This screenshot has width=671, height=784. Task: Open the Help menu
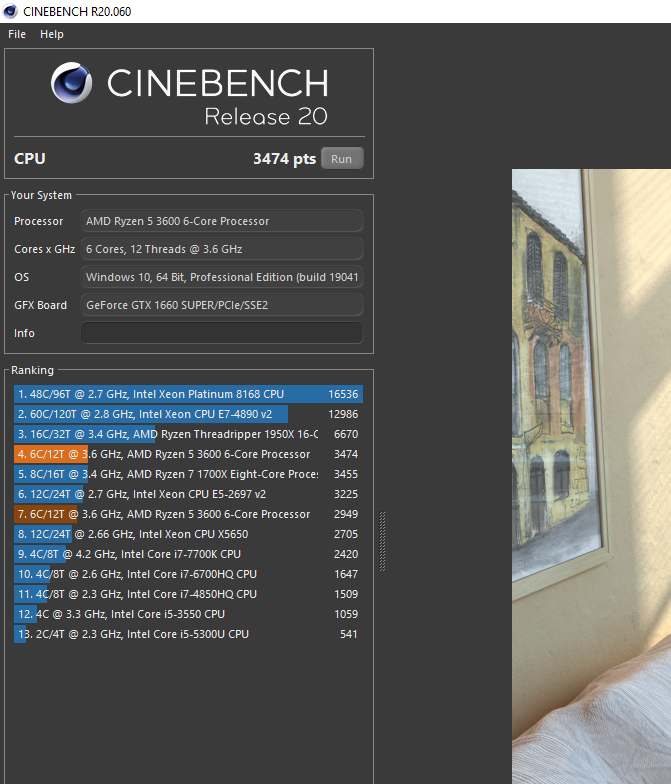point(52,34)
